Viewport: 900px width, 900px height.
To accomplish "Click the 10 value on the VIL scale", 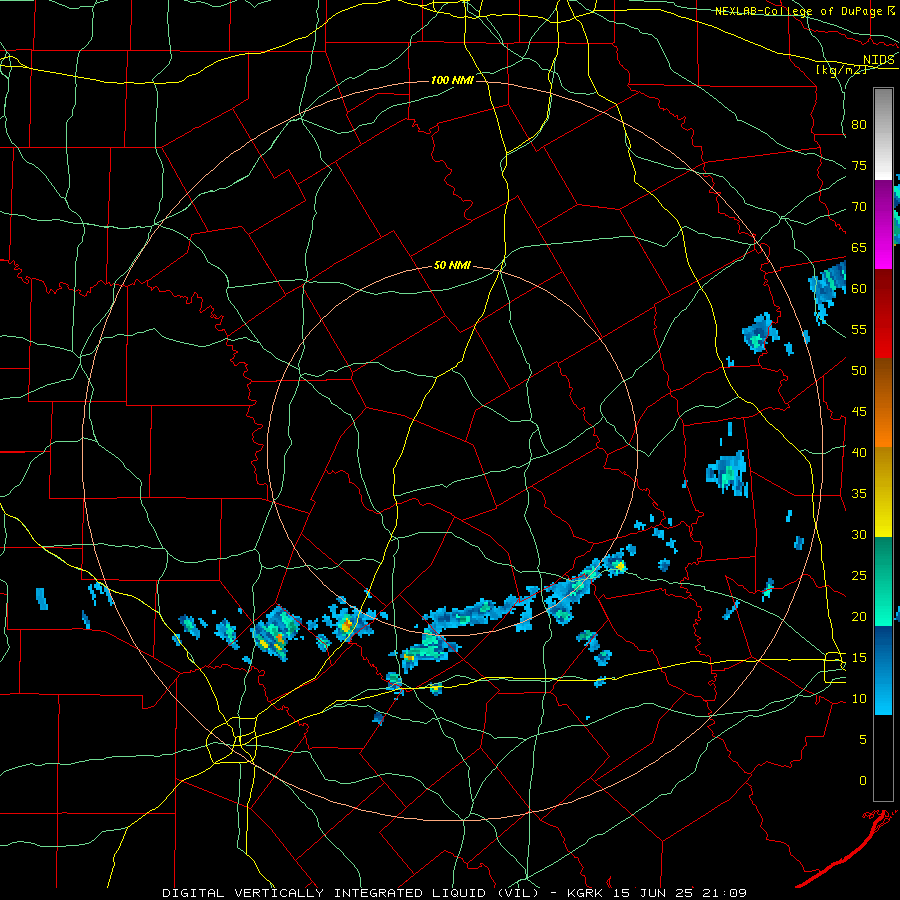I will (859, 699).
